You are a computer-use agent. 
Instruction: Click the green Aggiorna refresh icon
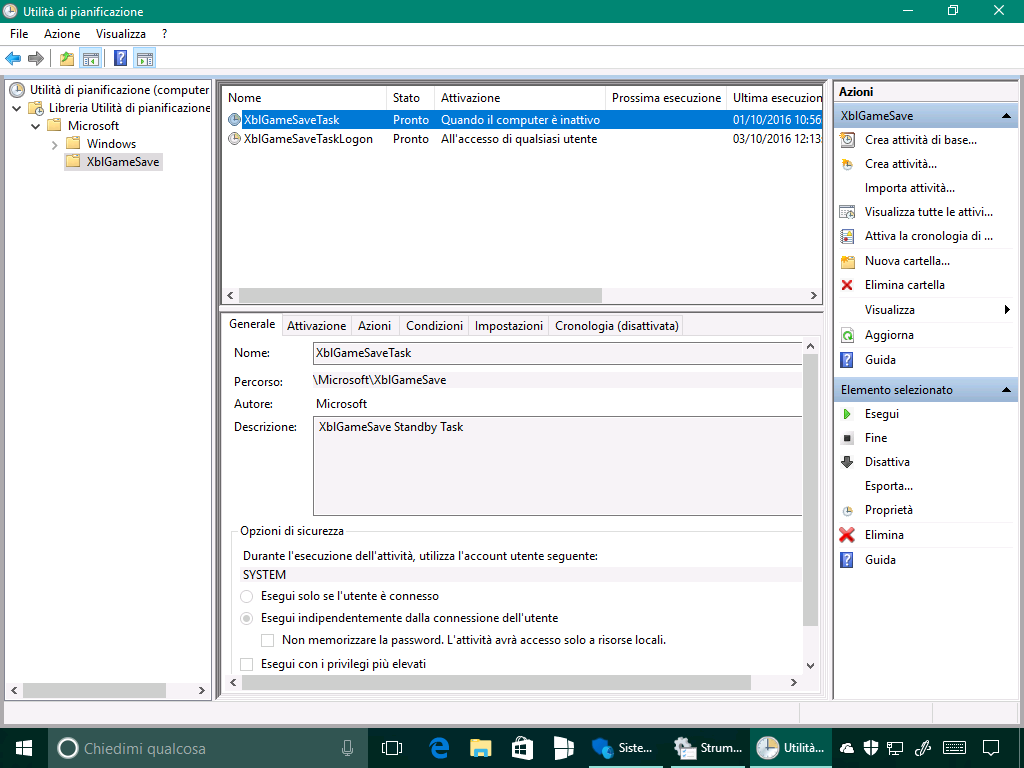[847, 335]
